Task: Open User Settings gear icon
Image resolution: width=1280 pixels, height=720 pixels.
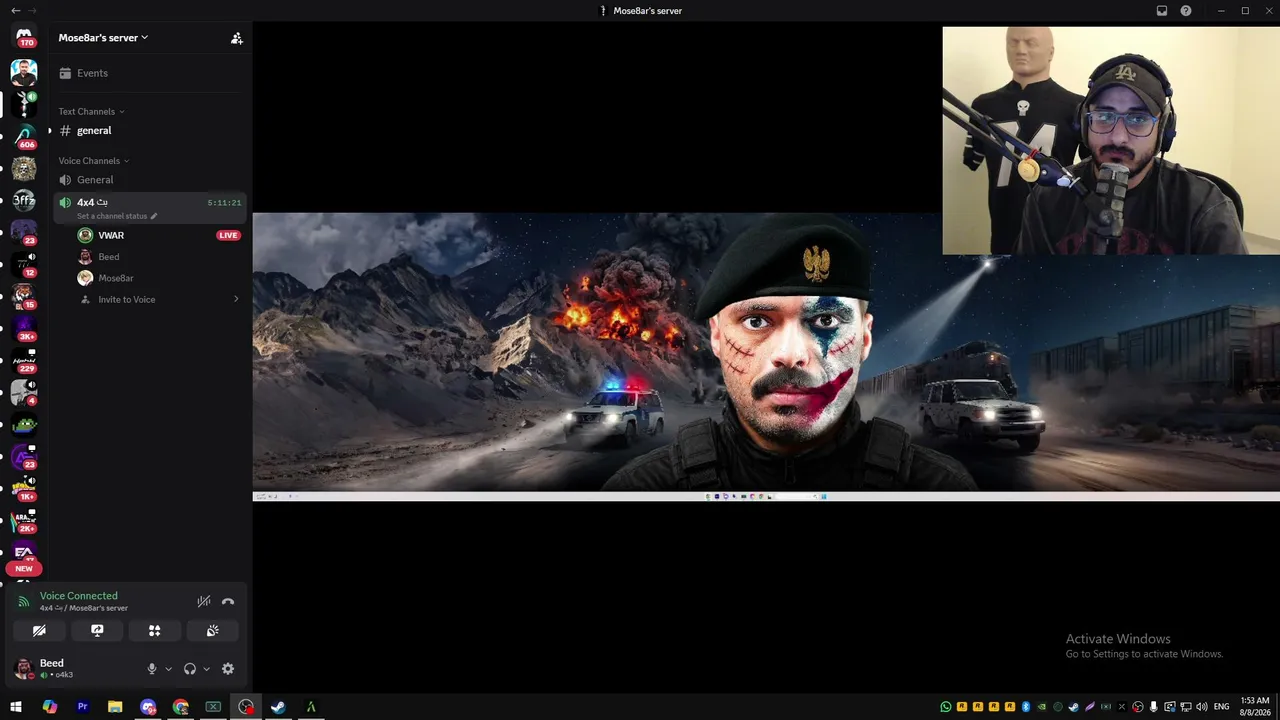Action: (228, 669)
